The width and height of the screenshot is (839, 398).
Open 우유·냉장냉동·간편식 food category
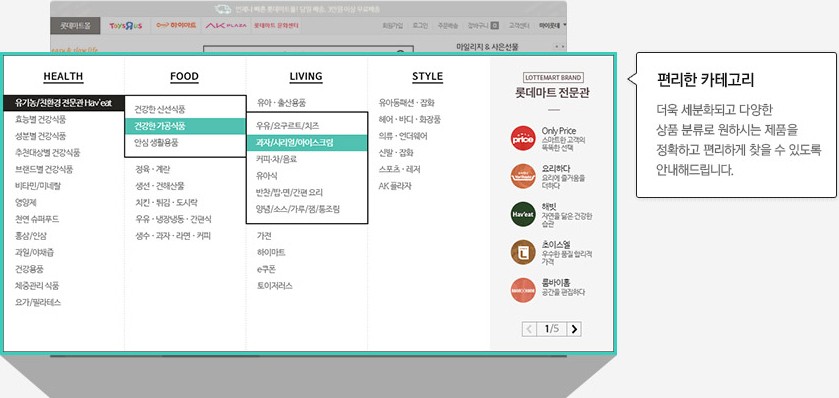coord(173,219)
